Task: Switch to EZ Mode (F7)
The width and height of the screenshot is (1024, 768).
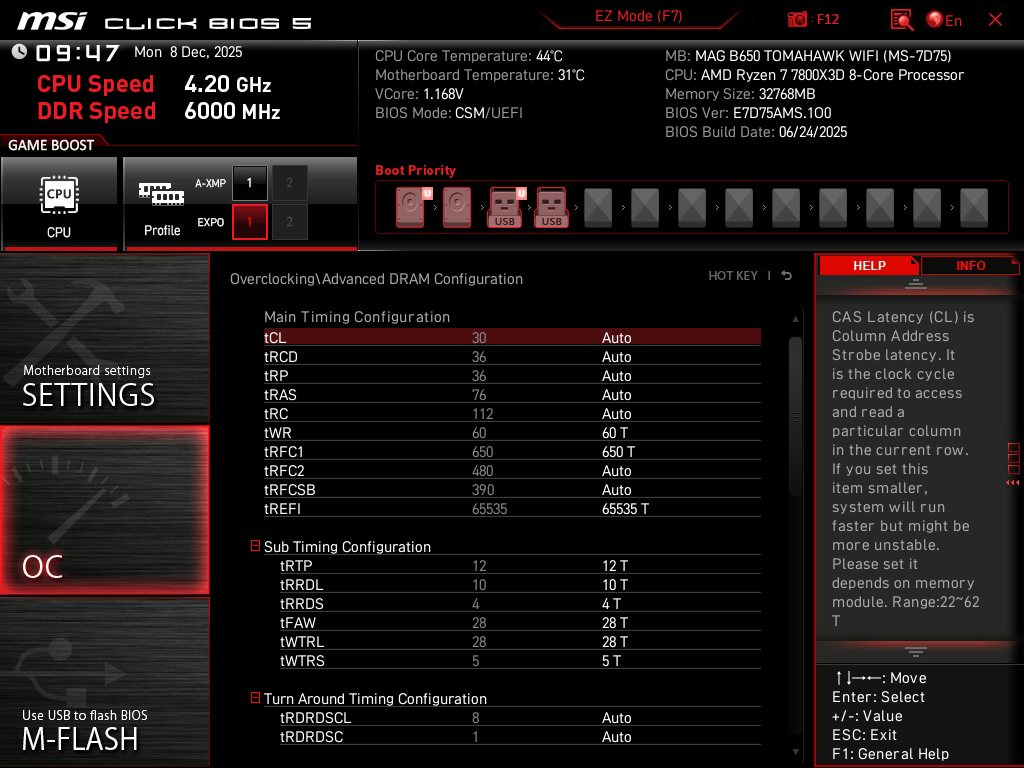Action: 638,16
